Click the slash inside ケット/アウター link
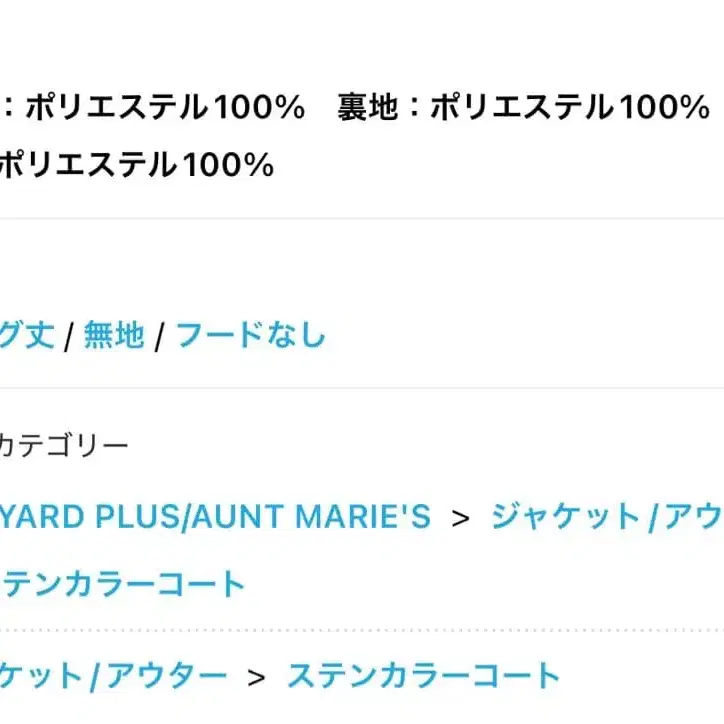The height and width of the screenshot is (724, 724). pyautogui.click(x=92, y=677)
